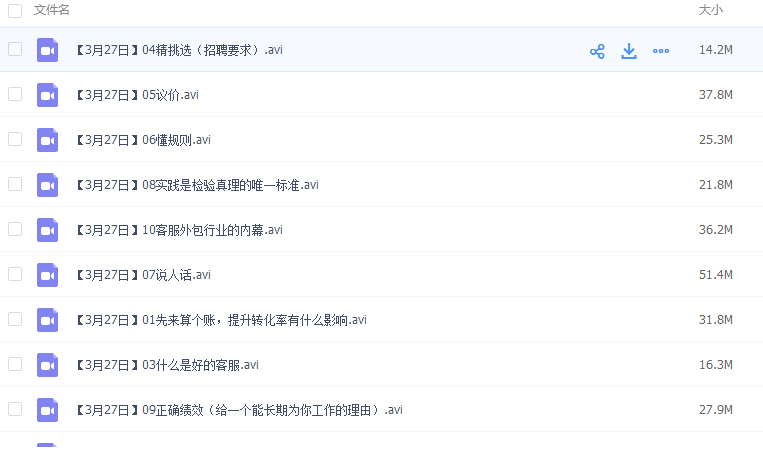This screenshot has width=763, height=470.
Task: Click video icon of 06懂规则.avi
Action: [x=47, y=140]
